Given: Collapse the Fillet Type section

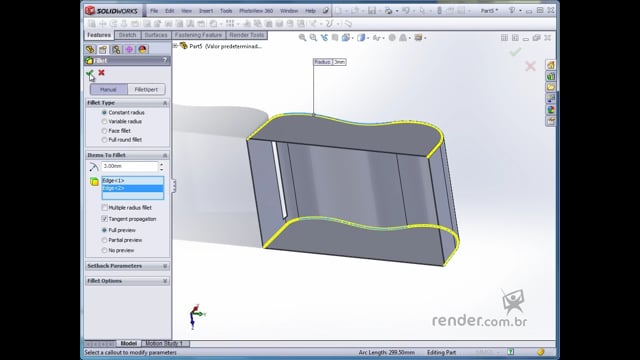Looking at the screenshot, I should tap(165, 103).
